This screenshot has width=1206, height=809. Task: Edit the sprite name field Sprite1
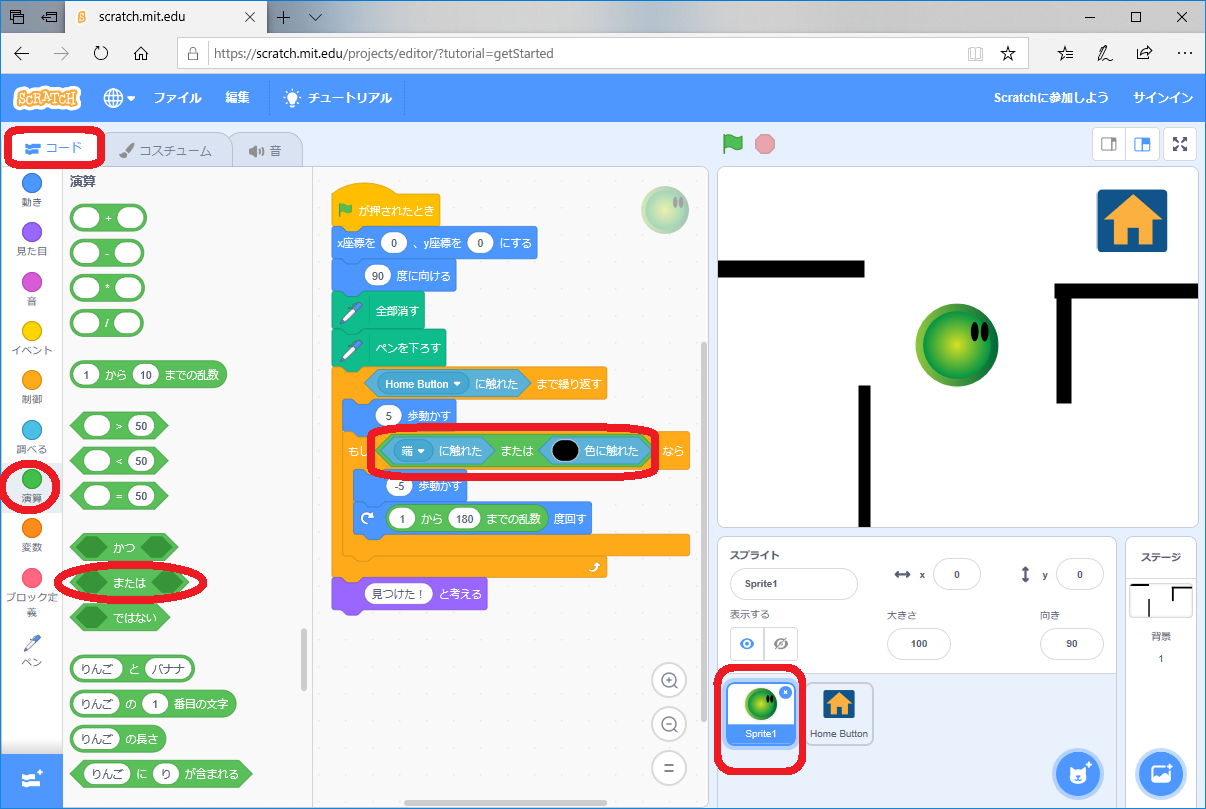pyautogui.click(x=794, y=584)
